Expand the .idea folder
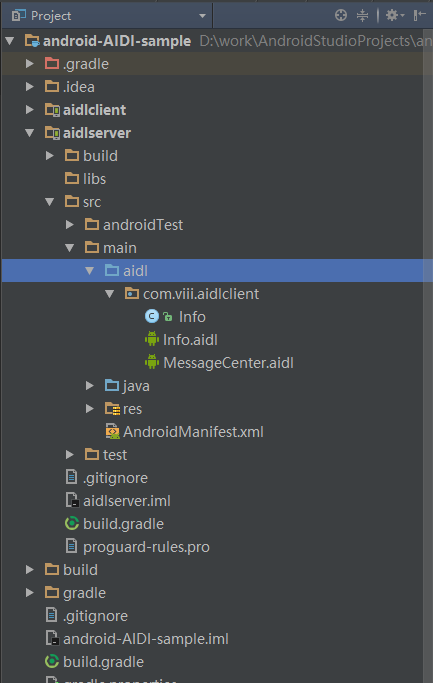Image resolution: width=433 pixels, height=683 pixels. [30, 87]
